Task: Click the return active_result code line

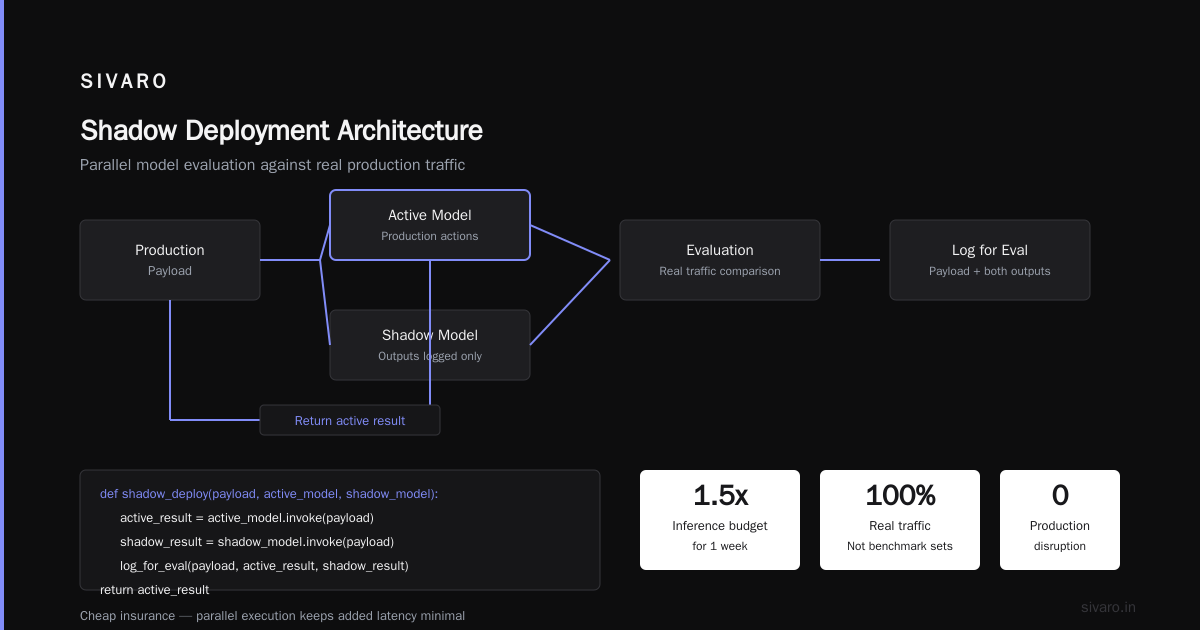Action: pyautogui.click(x=155, y=590)
